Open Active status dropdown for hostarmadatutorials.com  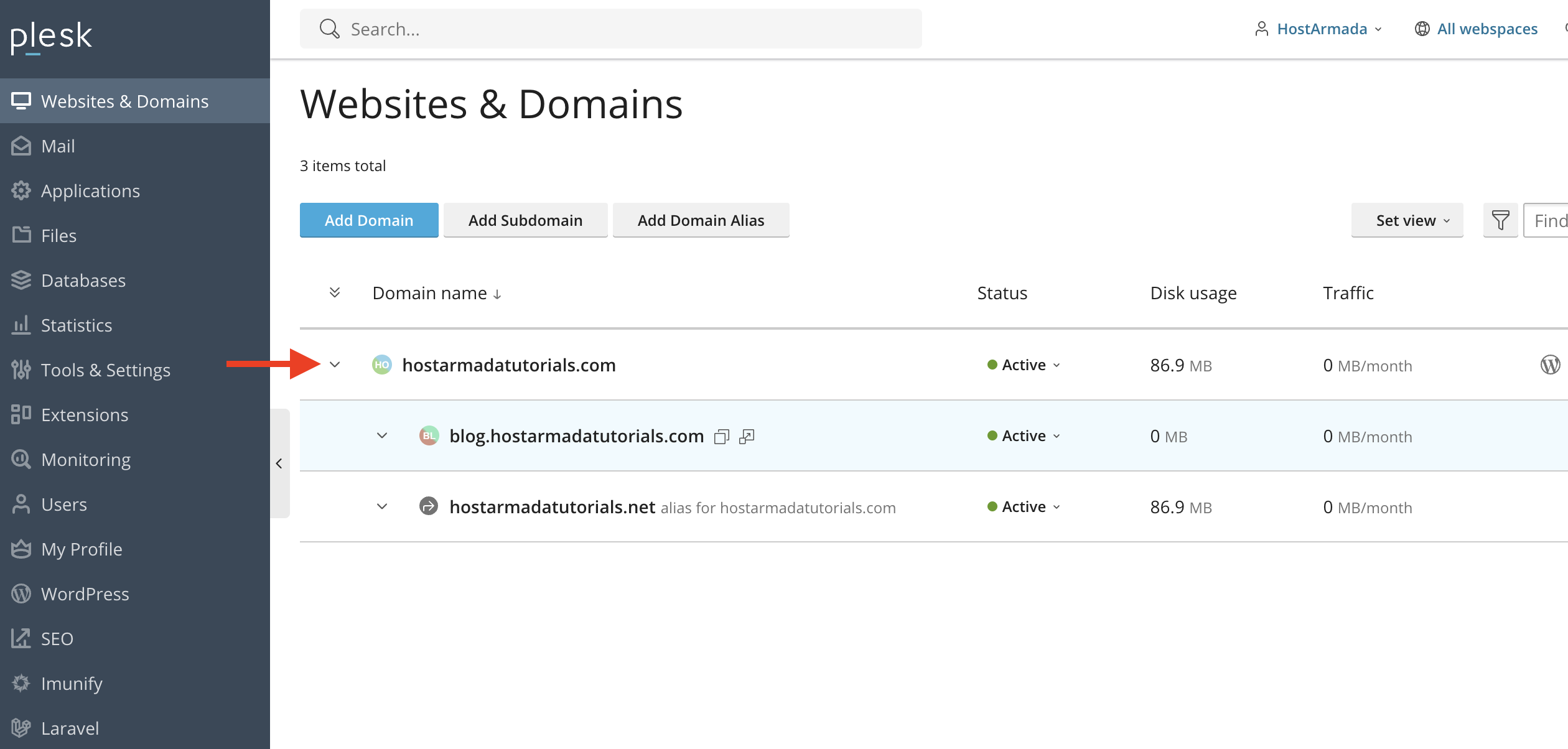(x=1024, y=365)
